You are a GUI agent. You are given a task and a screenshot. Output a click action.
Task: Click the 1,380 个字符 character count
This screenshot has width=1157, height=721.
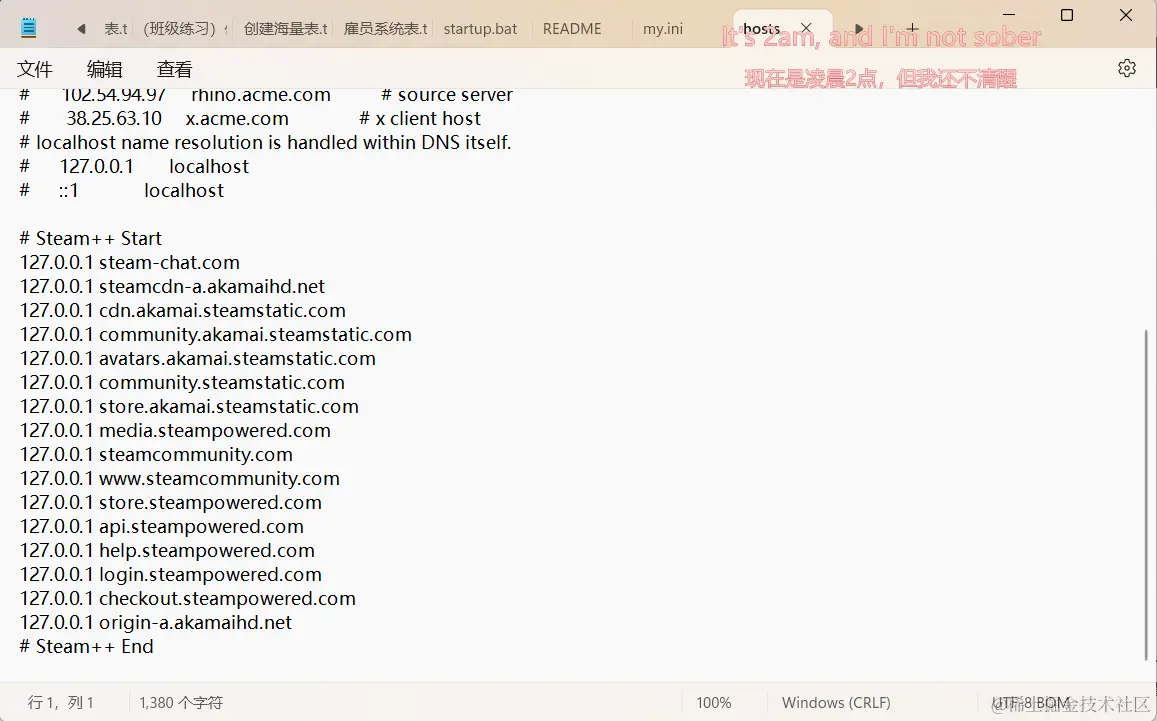(181, 703)
